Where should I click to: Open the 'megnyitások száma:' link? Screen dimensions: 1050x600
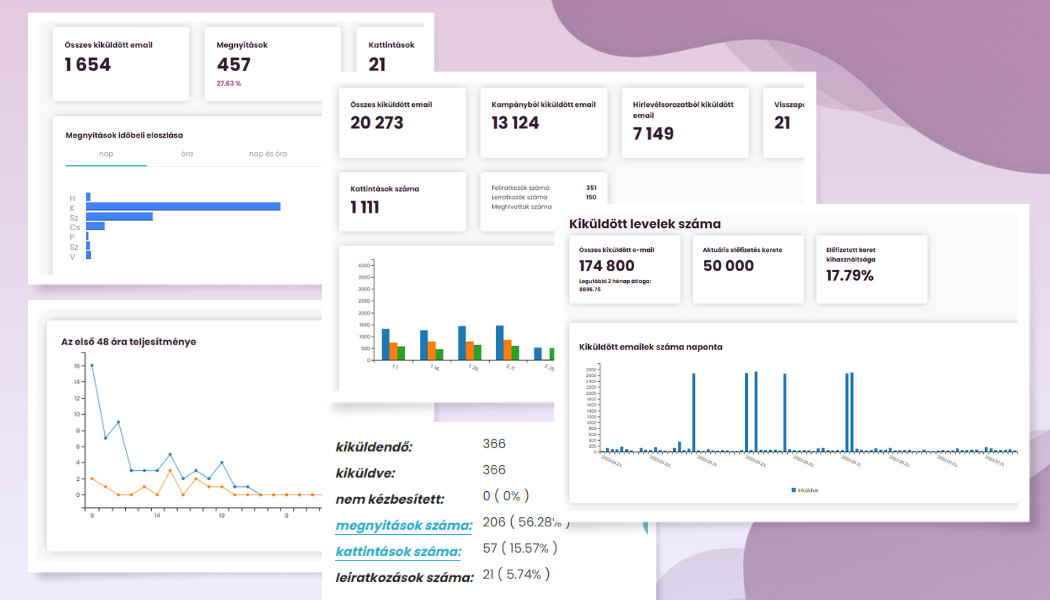pyautogui.click(x=404, y=526)
